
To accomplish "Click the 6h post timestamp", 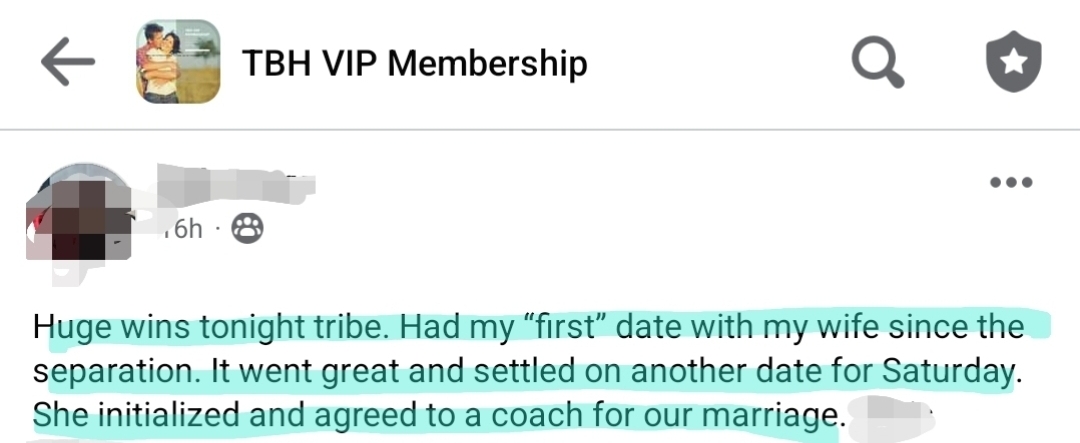I will 185,230.
